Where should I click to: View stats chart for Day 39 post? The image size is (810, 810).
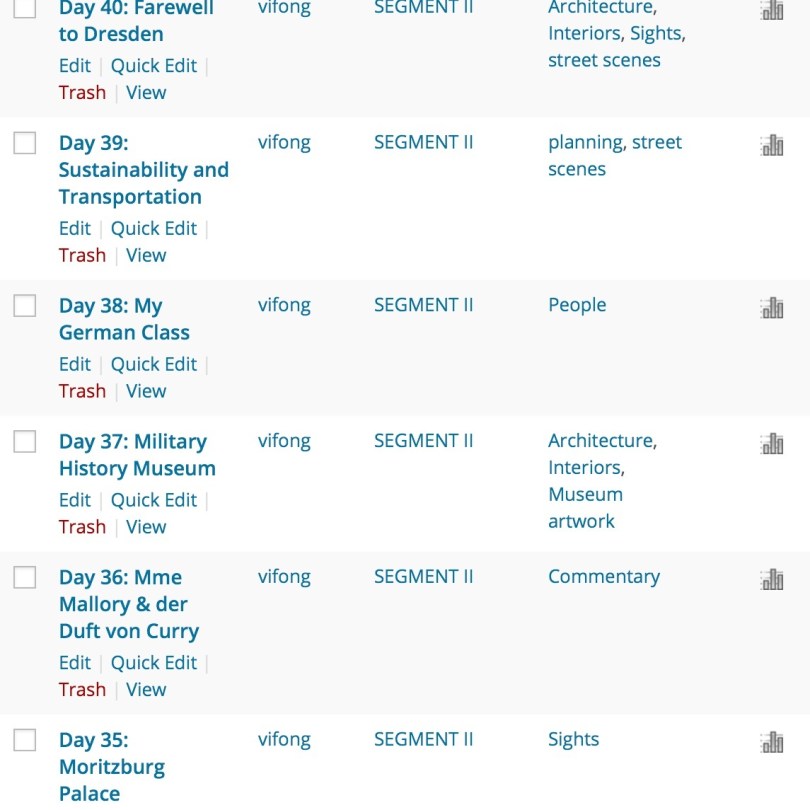771,146
